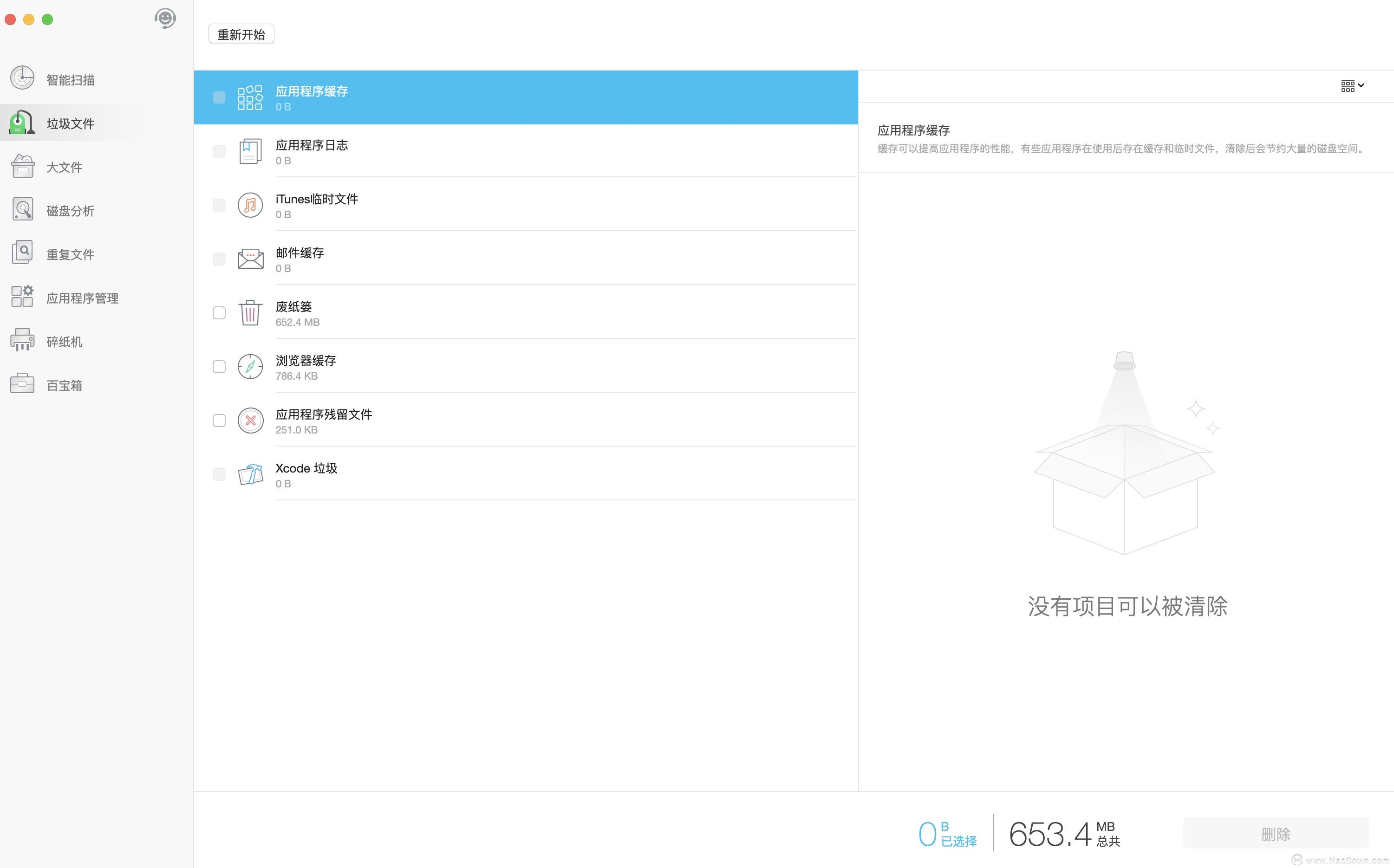Open the 邮件缓存 category row

tap(525, 259)
